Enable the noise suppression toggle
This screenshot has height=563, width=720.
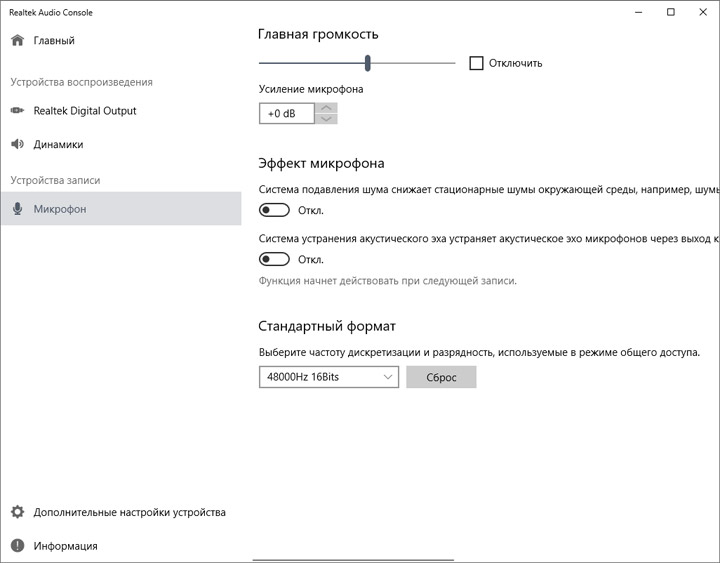tap(274, 210)
